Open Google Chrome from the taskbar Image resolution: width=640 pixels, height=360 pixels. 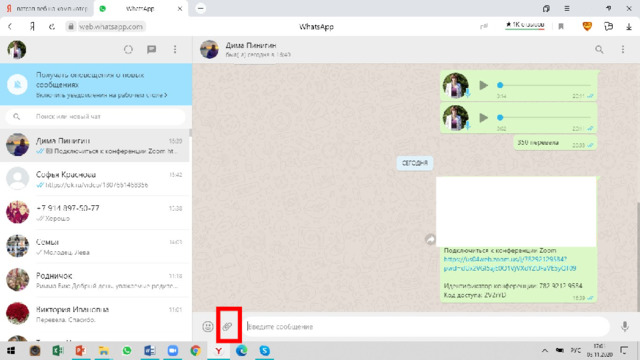[x=196, y=351]
